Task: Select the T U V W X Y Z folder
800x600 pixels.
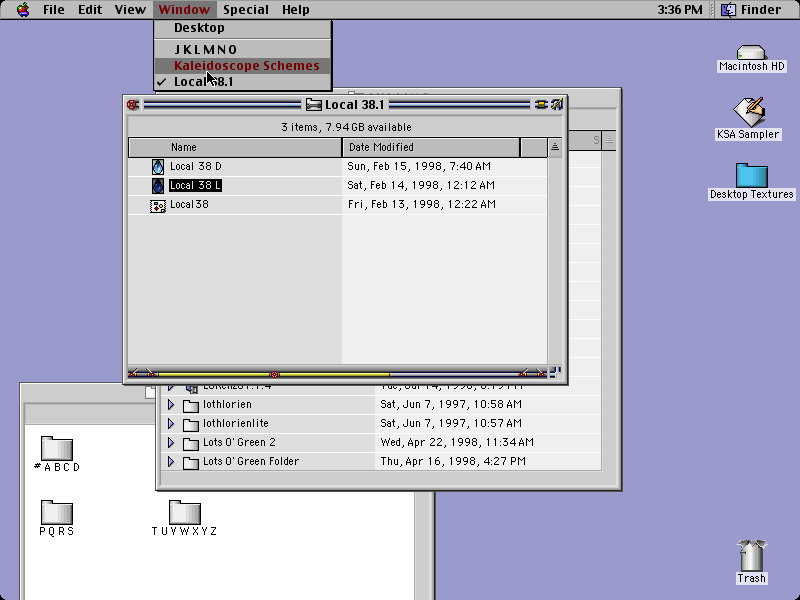Action: 185,512
